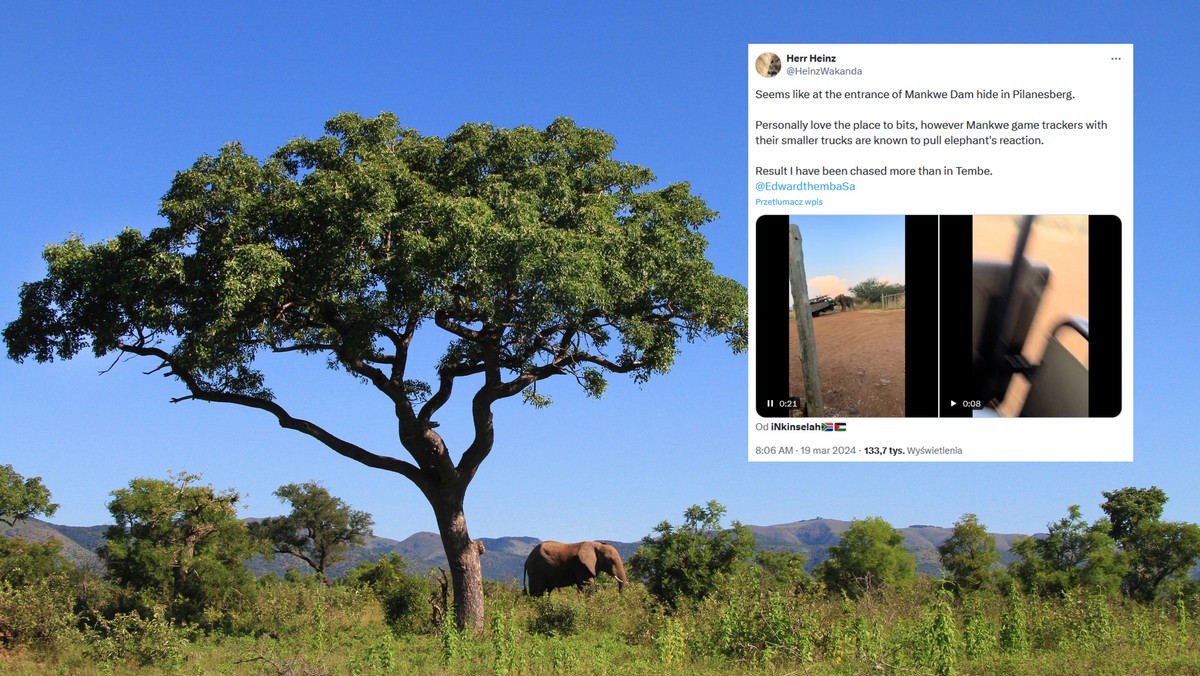Open the tweet's three-dot more options menu

click(x=1115, y=59)
